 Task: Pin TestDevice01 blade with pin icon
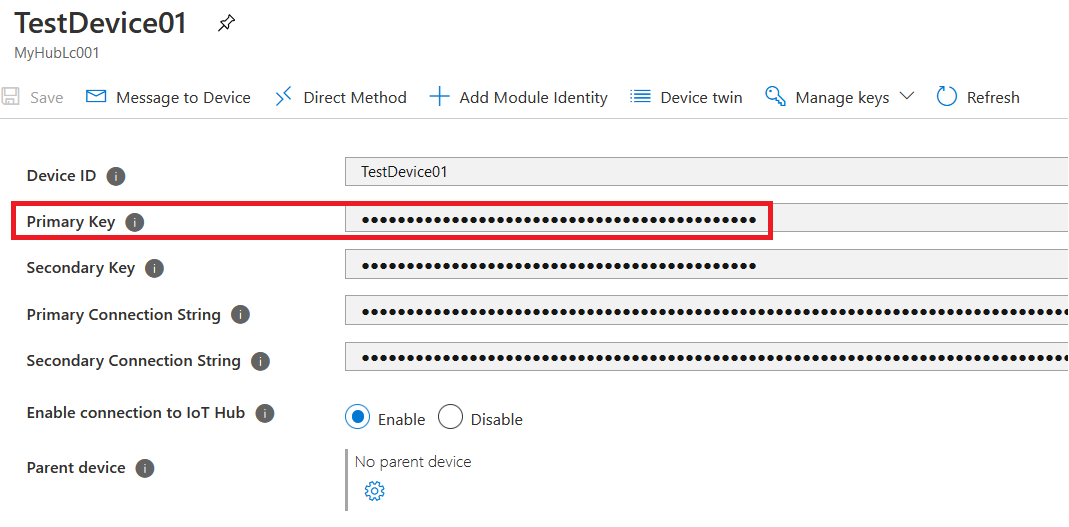point(226,24)
